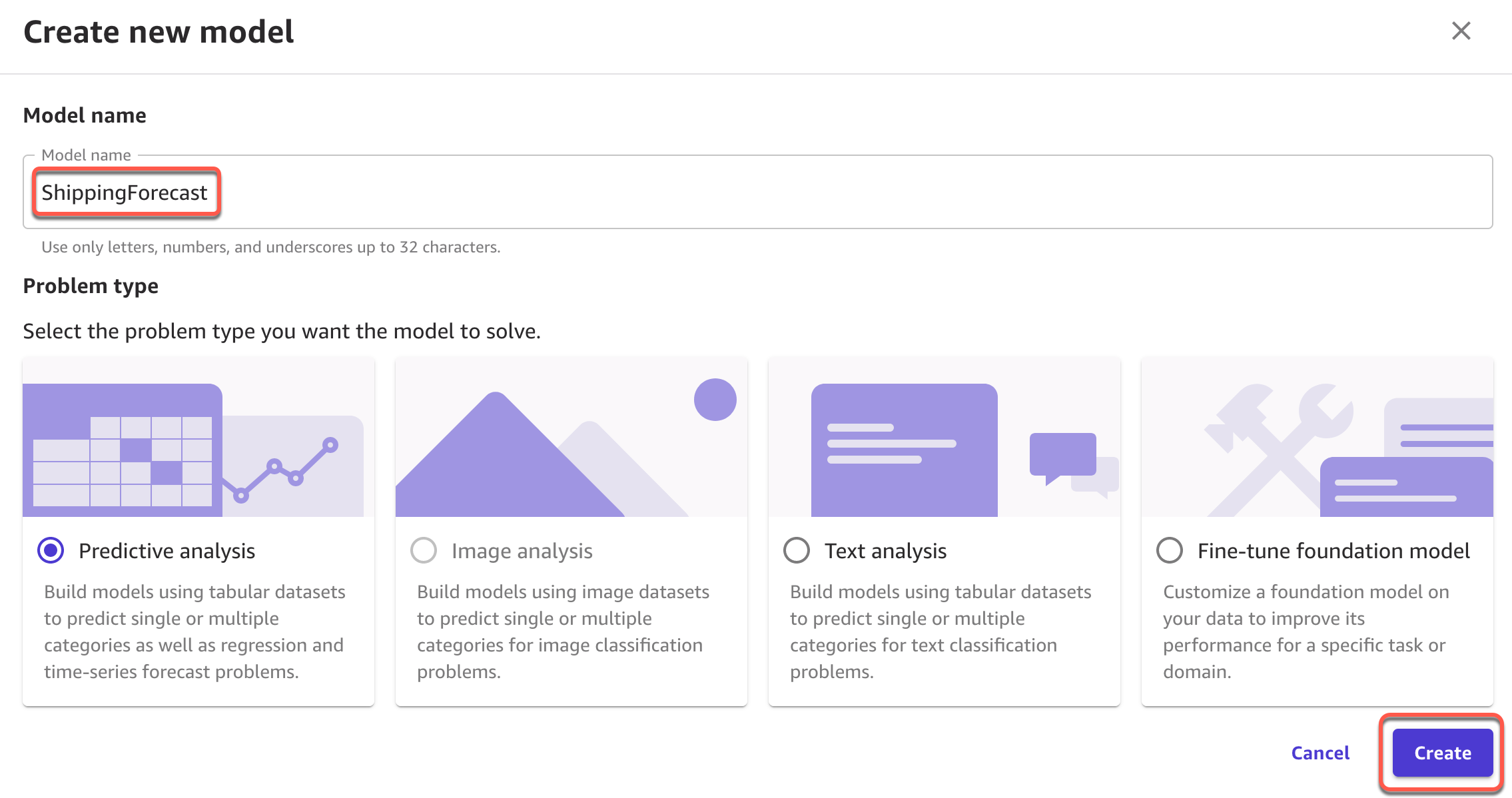Click the Predictive analysis label text
Viewport: 1512px width, 798px height.
pyautogui.click(x=167, y=551)
